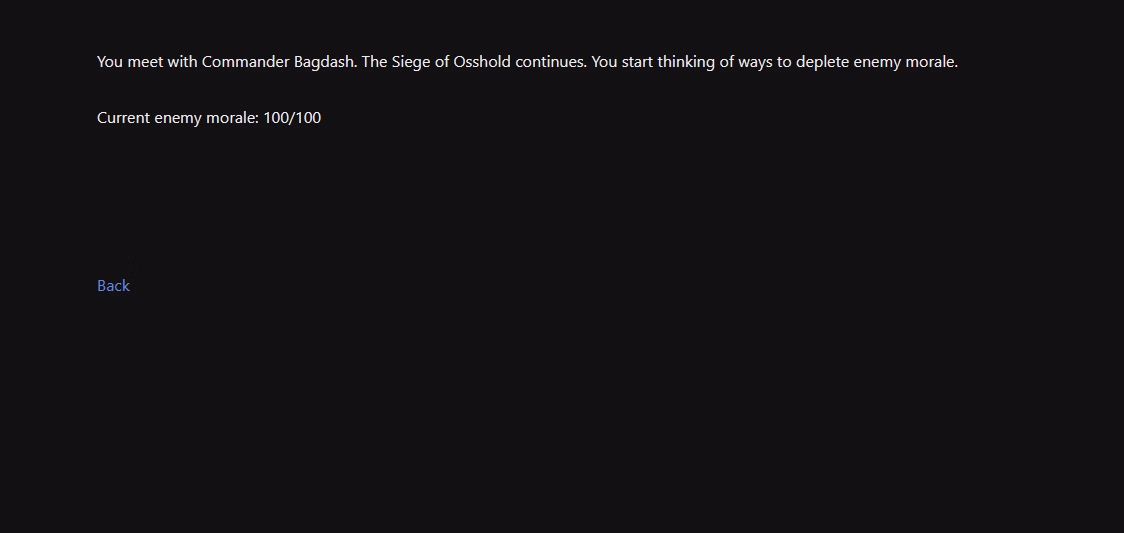Click the "100/100" morale value
Image resolution: width=1124 pixels, height=533 pixels.
[x=292, y=118]
